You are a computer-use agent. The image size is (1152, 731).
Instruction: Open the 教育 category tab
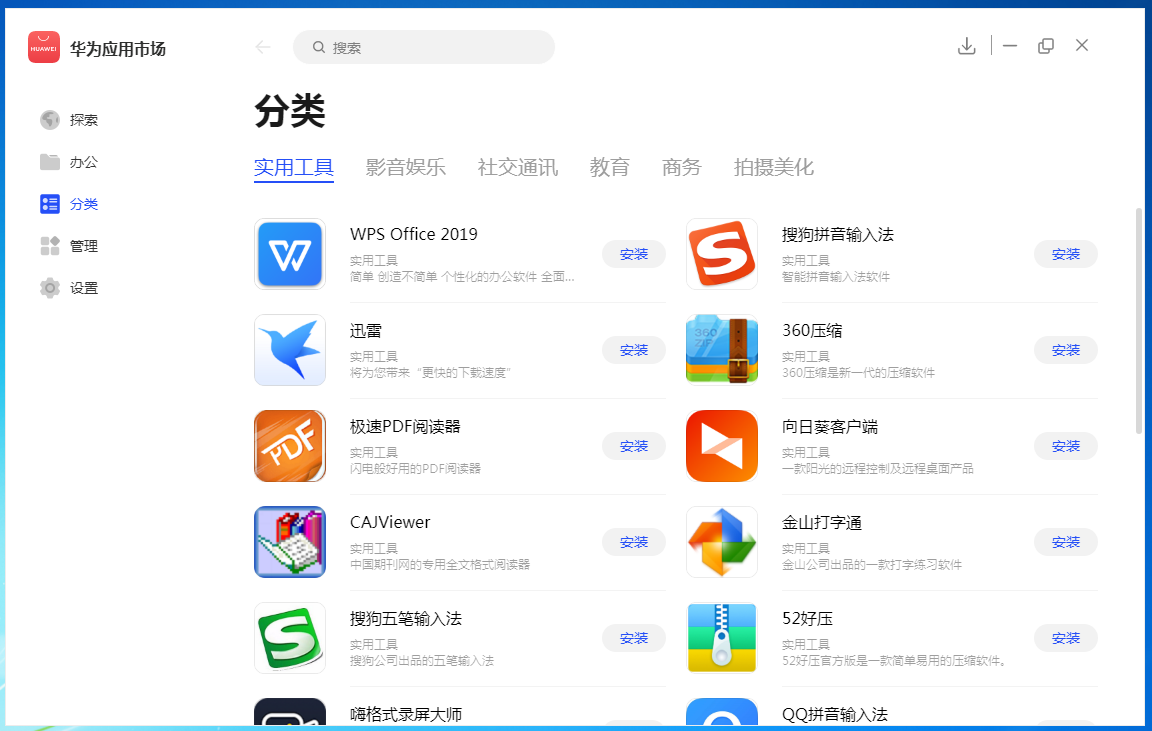click(x=610, y=168)
